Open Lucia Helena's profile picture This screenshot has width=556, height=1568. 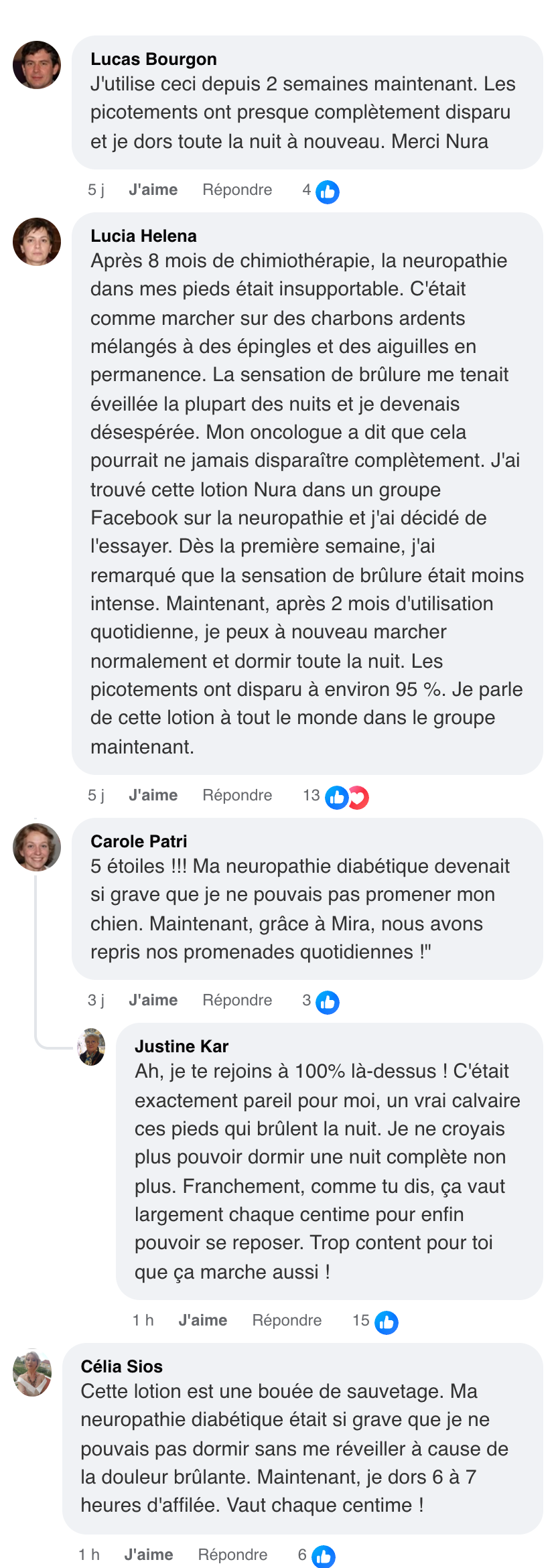click(x=37, y=242)
